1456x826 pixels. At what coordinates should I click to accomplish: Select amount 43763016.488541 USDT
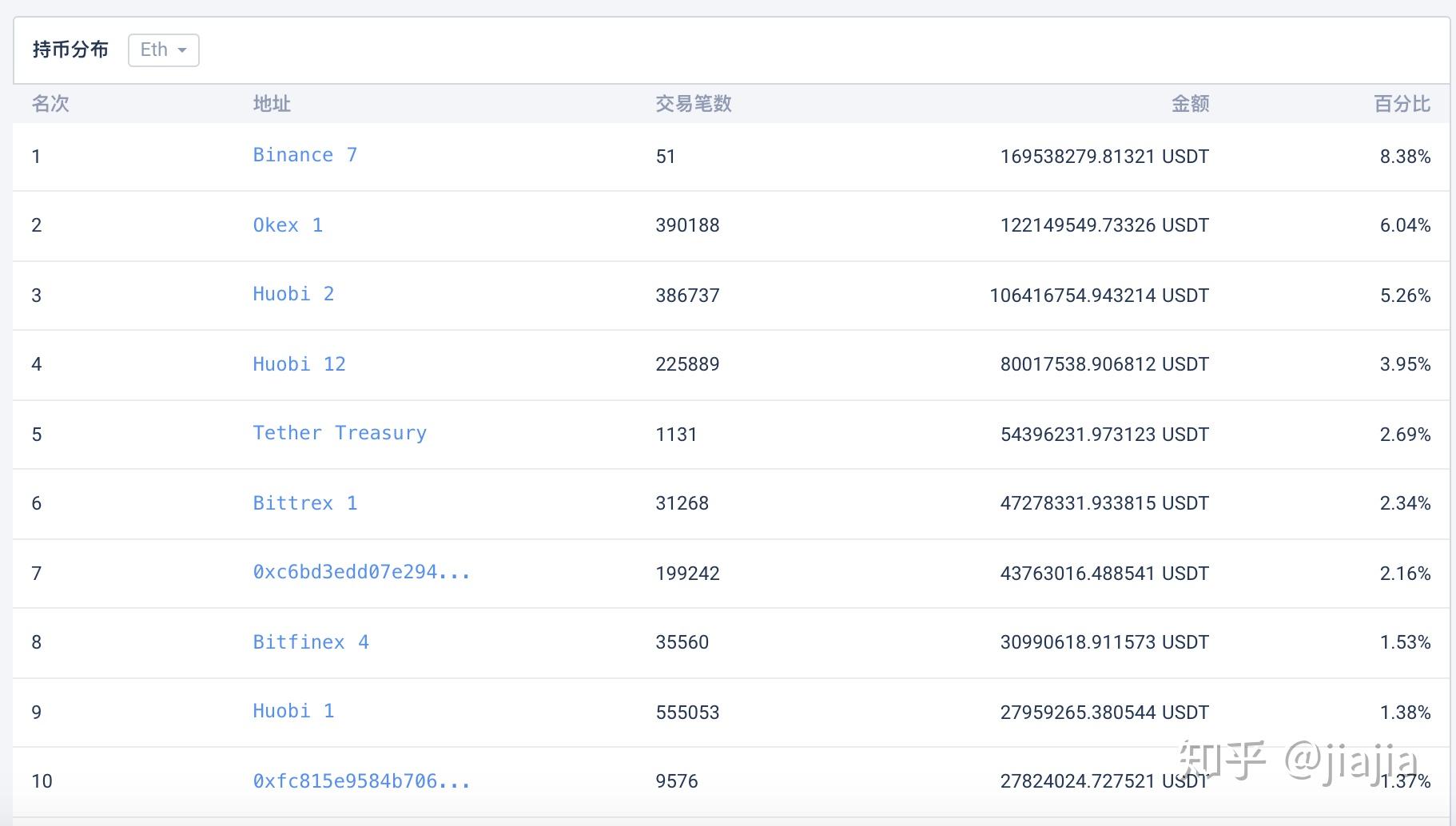coord(1104,574)
